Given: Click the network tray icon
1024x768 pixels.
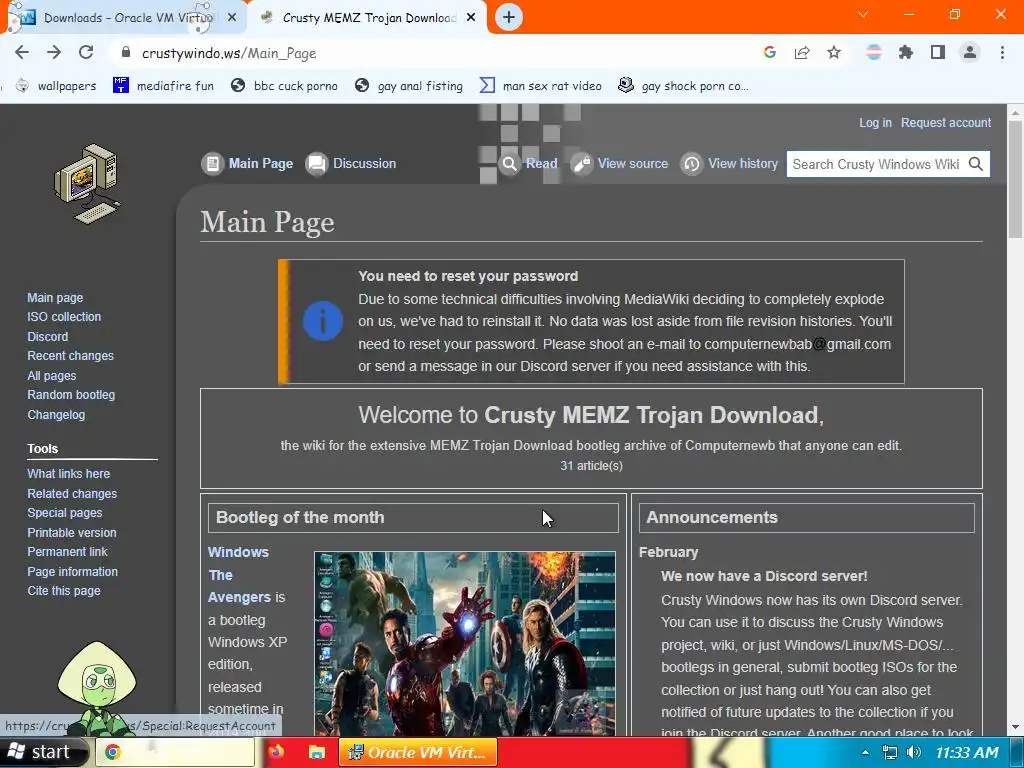Looking at the screenshot, I should pyautogui.click(x=889, y=752).
